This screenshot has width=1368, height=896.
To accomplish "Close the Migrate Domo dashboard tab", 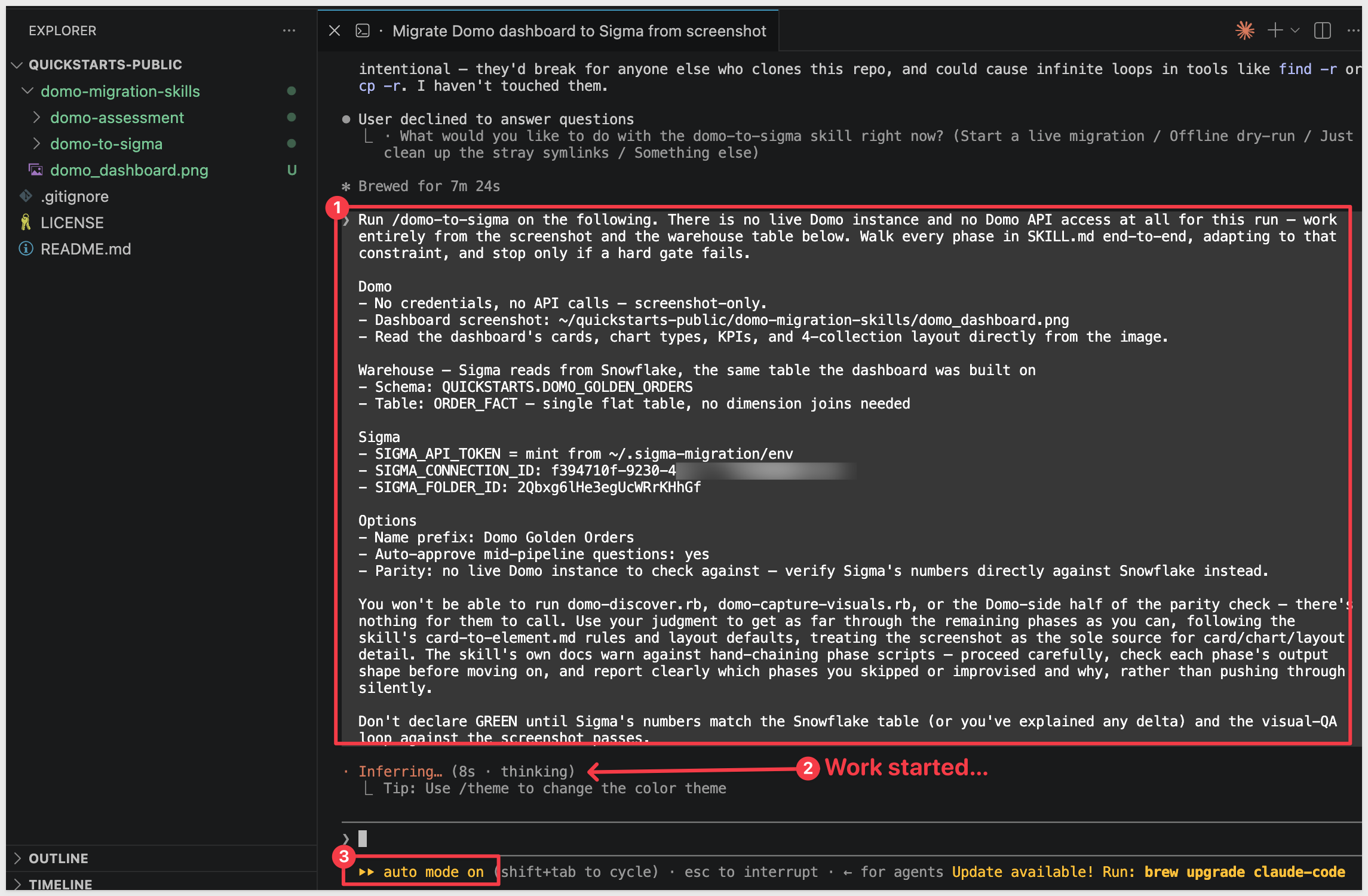I will 335,30.
